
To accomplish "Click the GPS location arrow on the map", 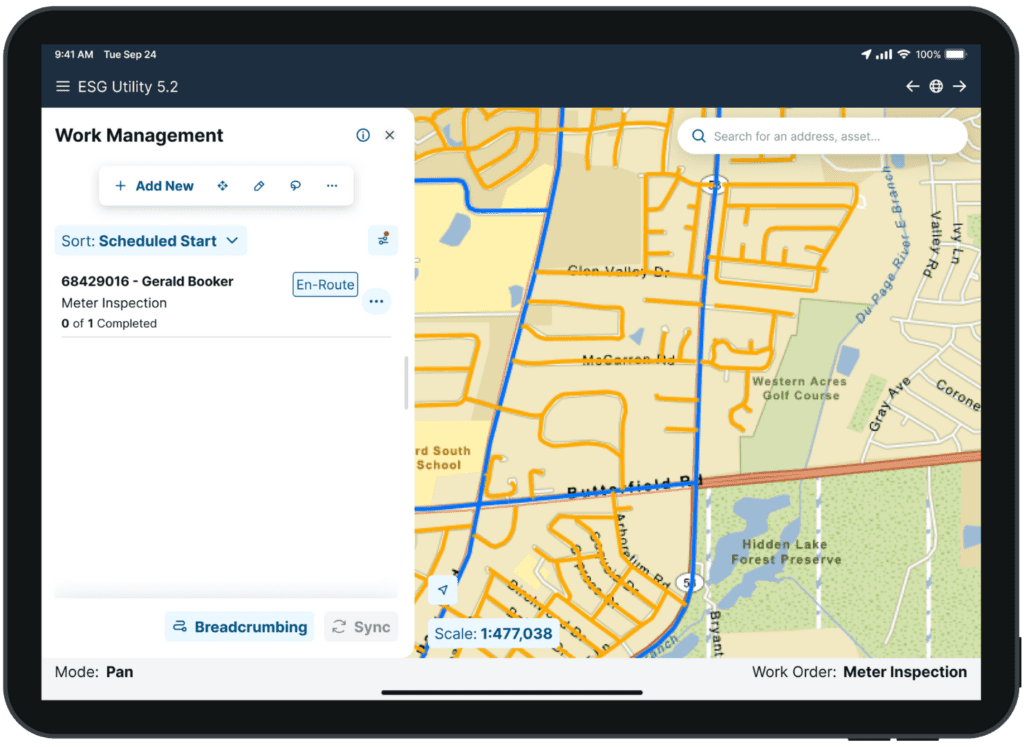I will 443,590.
